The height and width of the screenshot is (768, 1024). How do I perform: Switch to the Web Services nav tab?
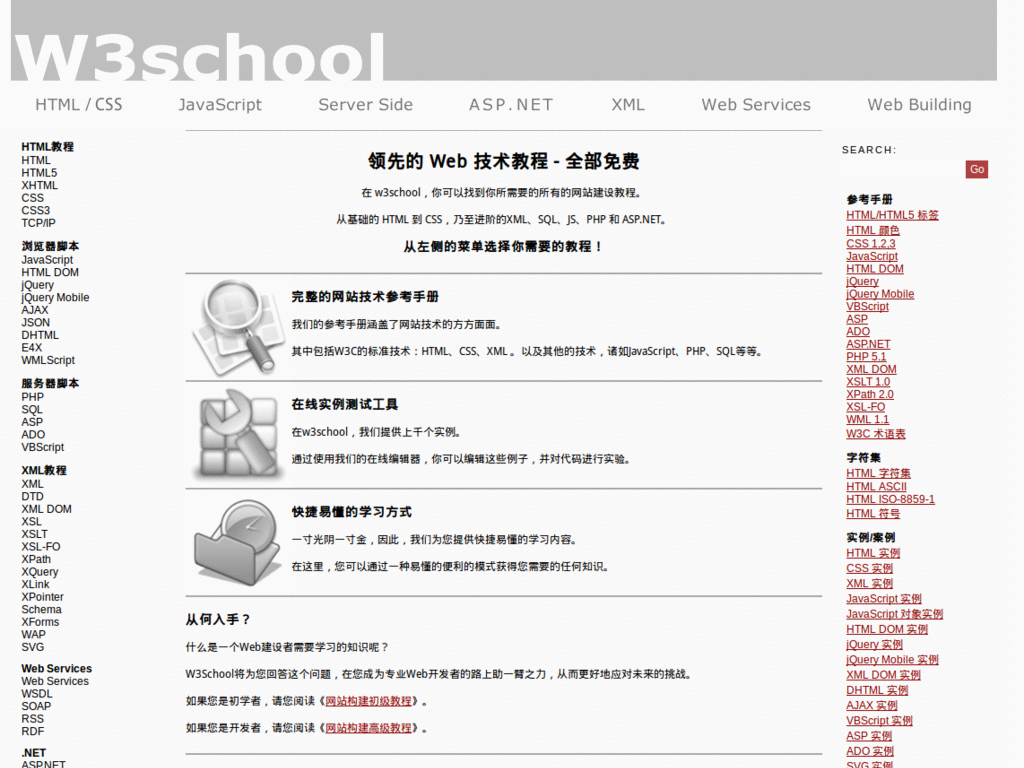pyautogui.click(x=756, y=104)
